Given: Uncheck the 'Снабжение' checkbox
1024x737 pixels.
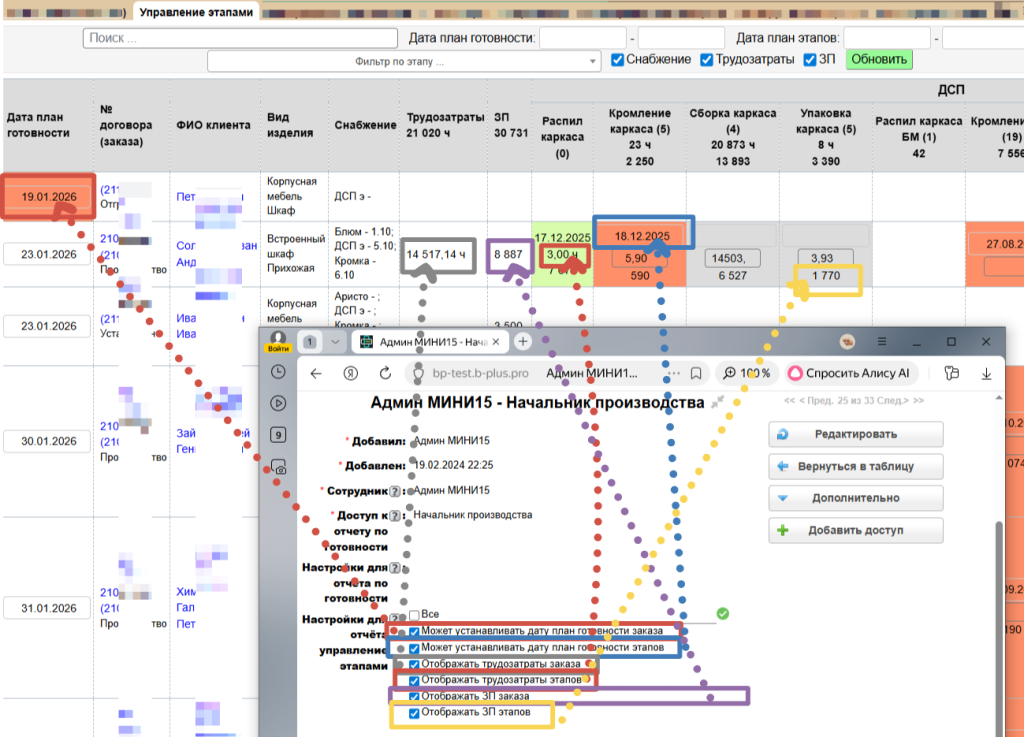Looking at the screenshot, I should click(618, 60).
